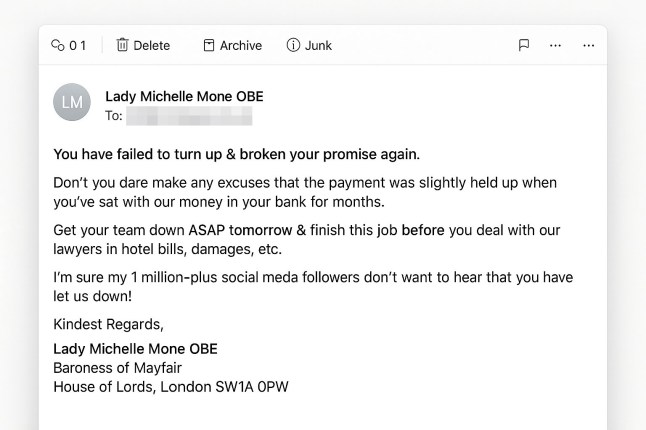This screenshot has height=430, width=646.
Task: Click the social media followers paragraph
Action: click(312, 287)
